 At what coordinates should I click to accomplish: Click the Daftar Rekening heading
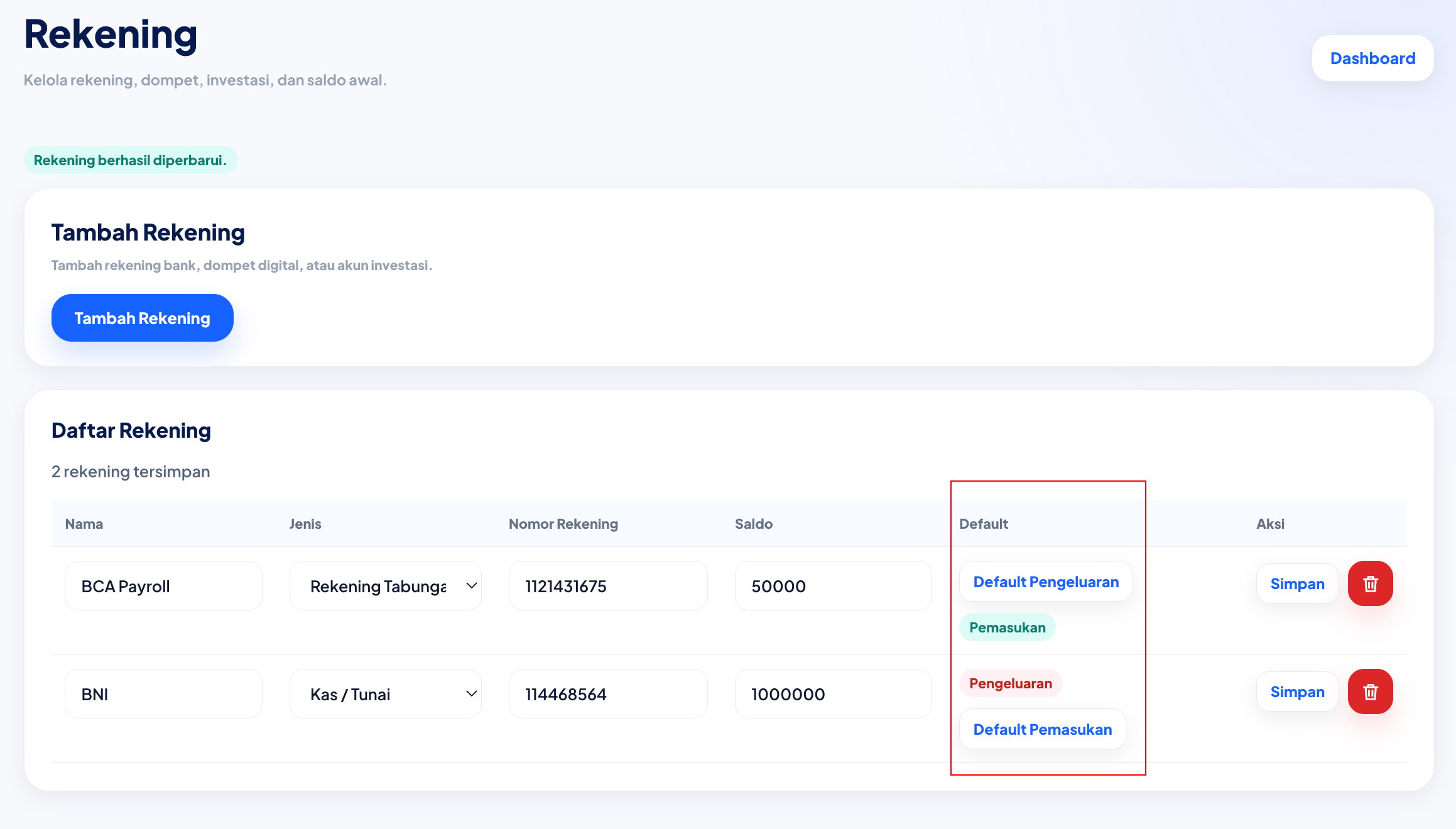tap(131, 430)
